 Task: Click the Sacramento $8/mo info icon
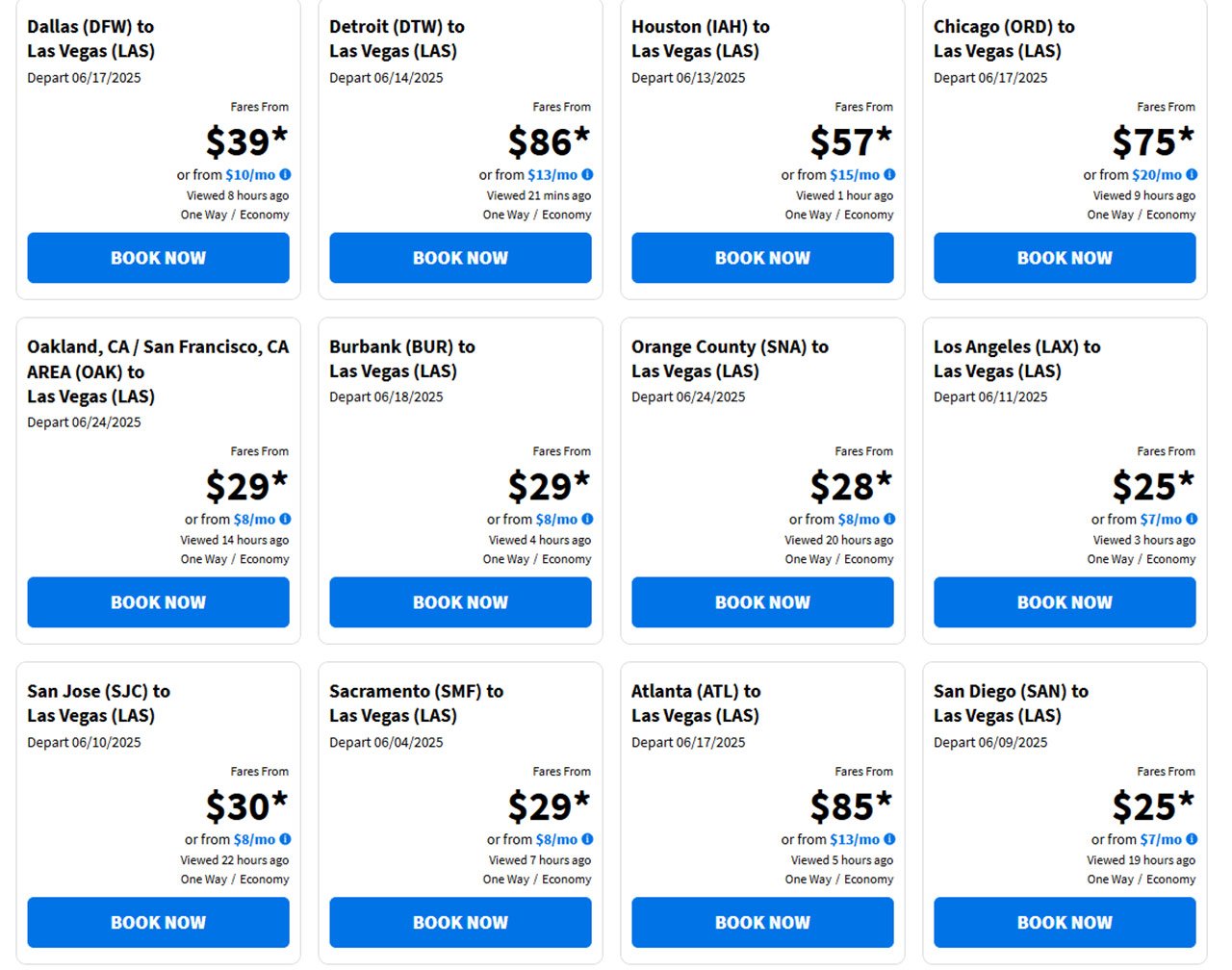point(587,838)
